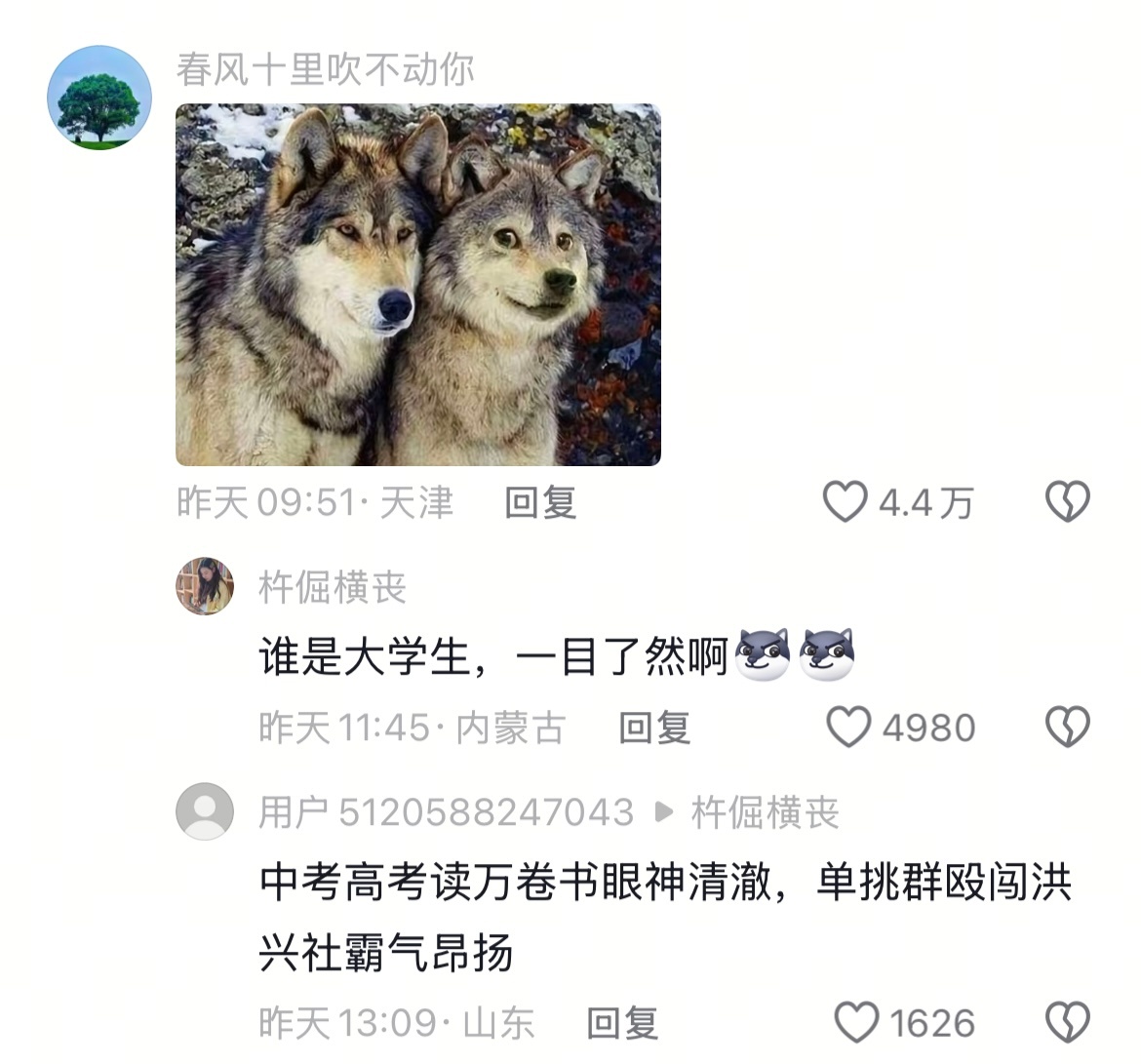Reply to the 山东 comment posted at 13:09
The image size is (1141, 1064).
pyautogui.click(x=623, y=1022)
